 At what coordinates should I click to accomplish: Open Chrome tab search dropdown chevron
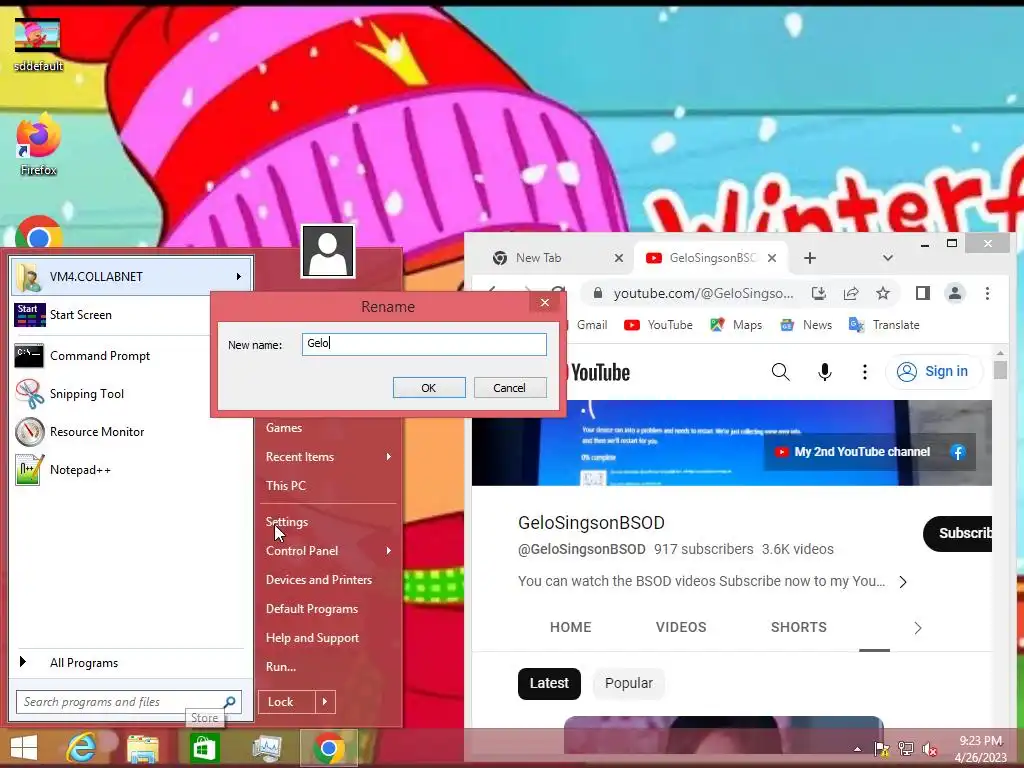[888, 258]
